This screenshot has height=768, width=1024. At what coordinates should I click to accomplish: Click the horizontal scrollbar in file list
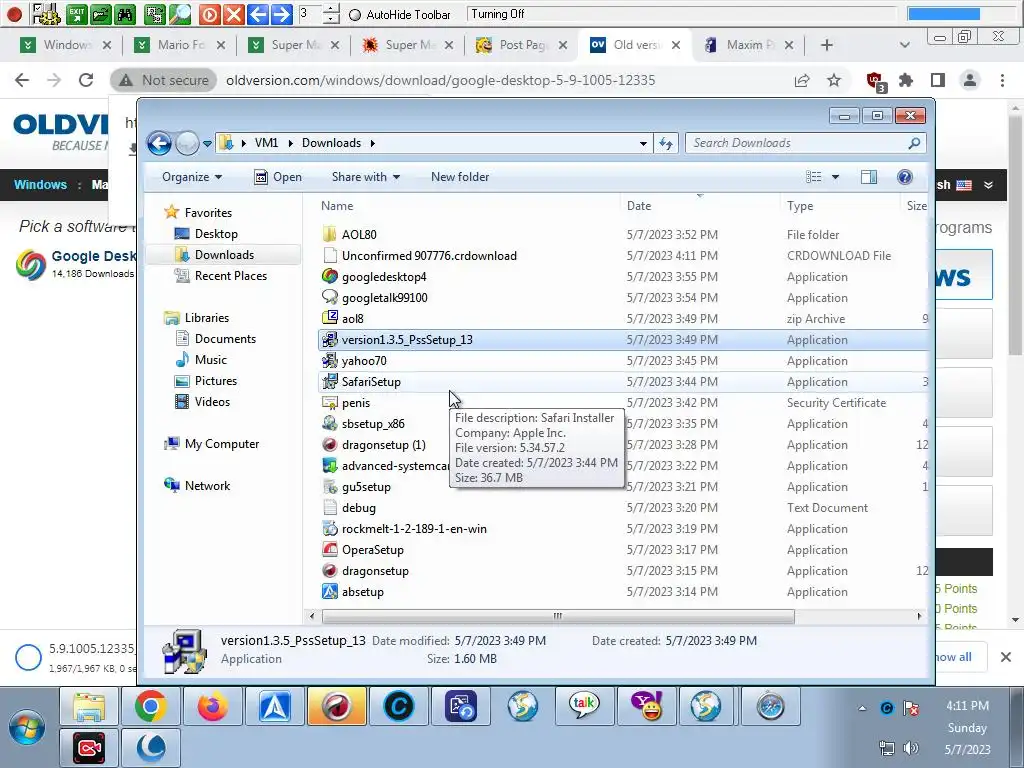point(558,616)
